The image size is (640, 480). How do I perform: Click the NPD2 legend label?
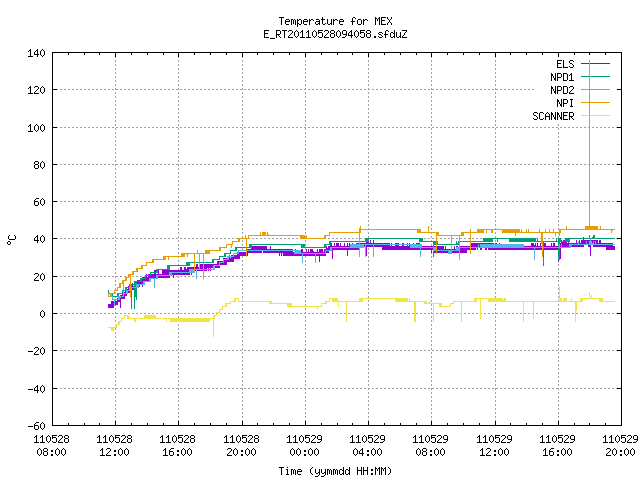coord(562,90)
